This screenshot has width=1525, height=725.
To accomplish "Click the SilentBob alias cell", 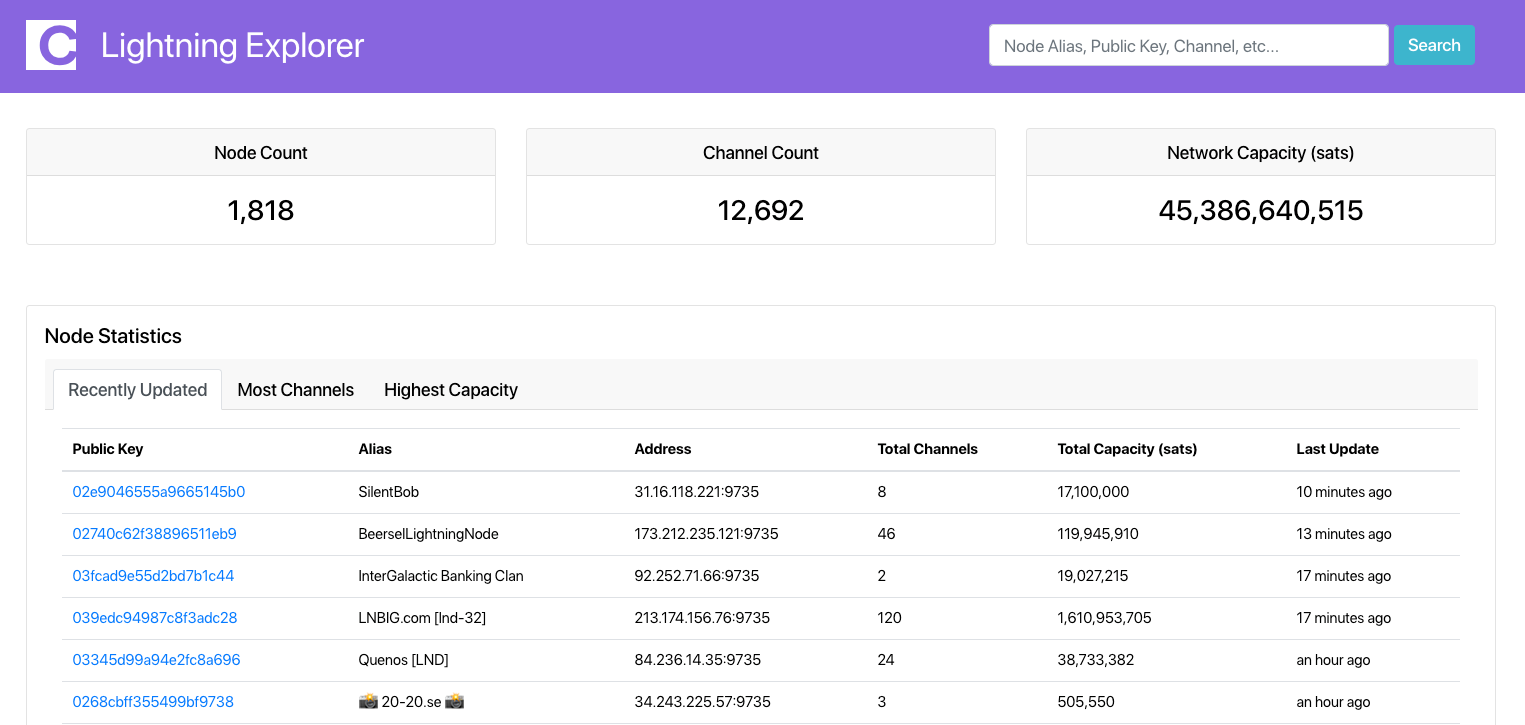I will coord(388,492).
